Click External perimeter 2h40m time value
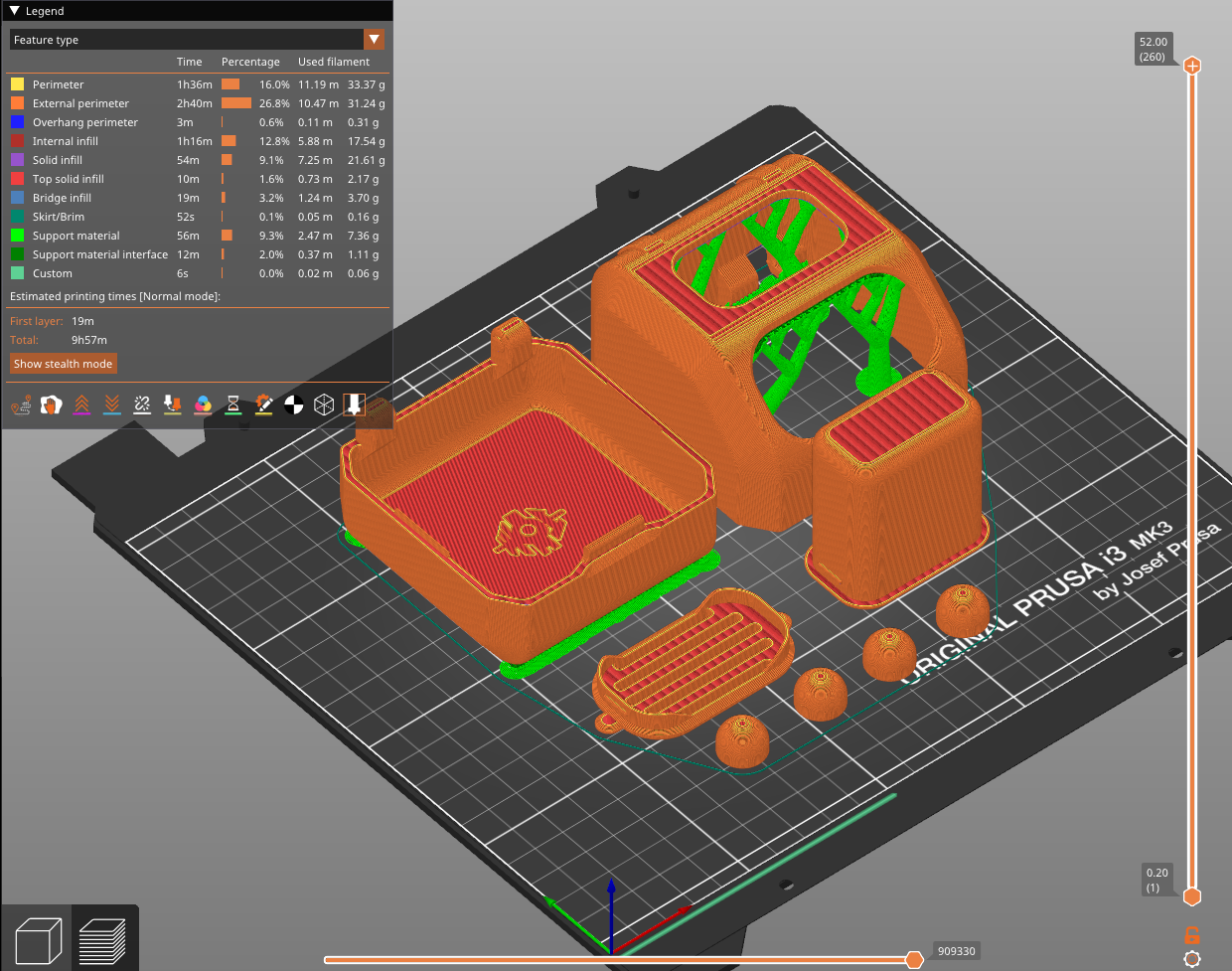The height and width of the screenshot is (971, 1232). 195,103
